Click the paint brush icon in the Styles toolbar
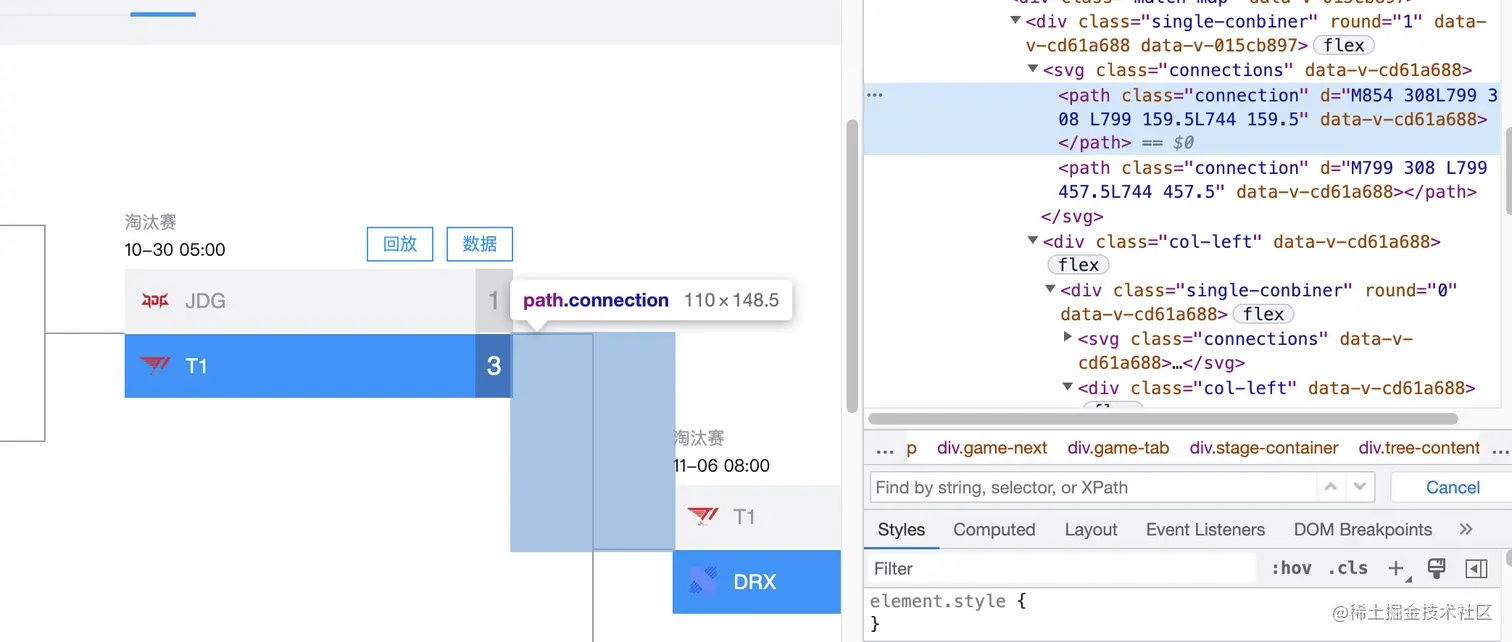 [x=1437, y=568]
